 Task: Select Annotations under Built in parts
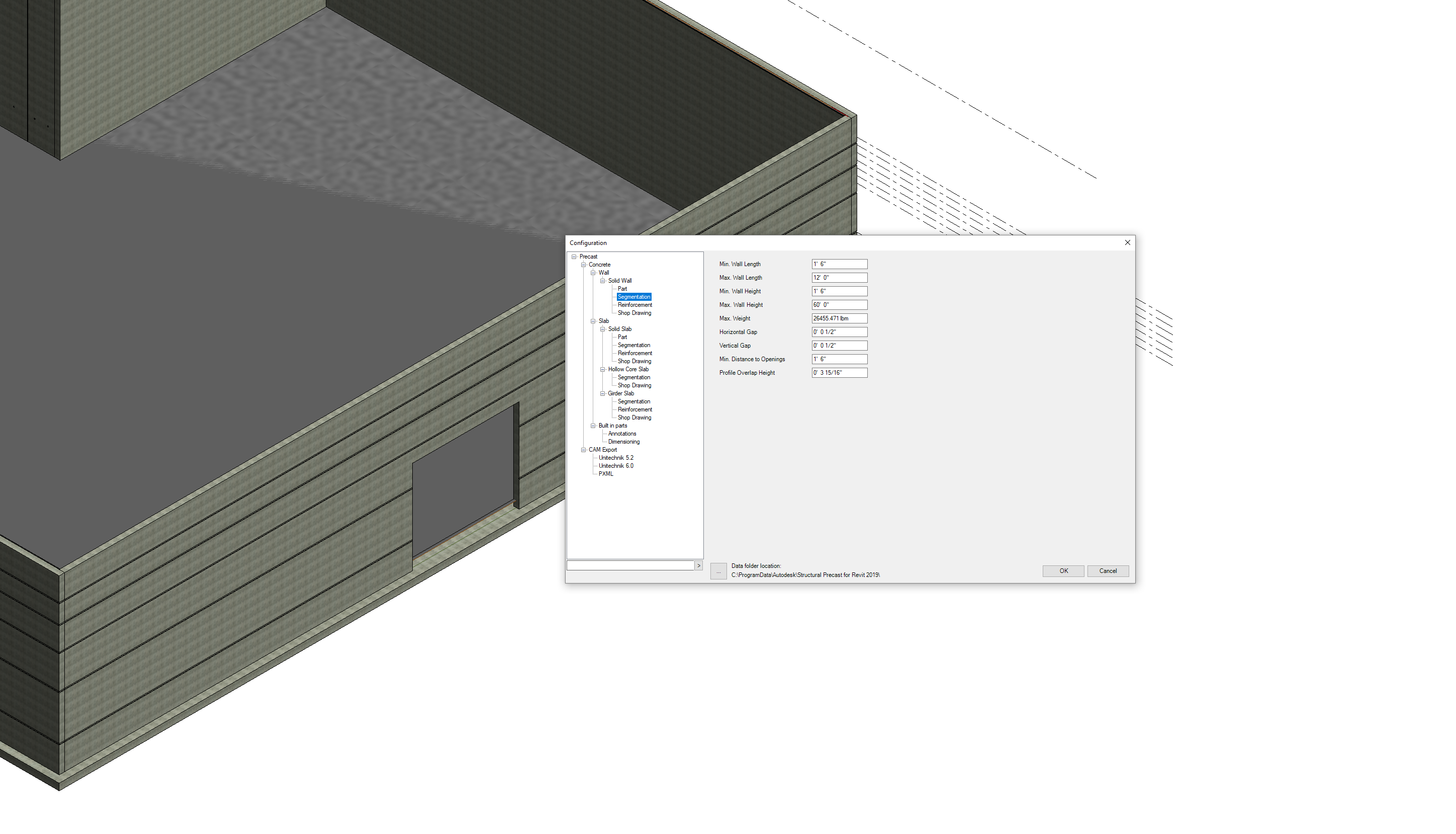[x=621, y=434]
